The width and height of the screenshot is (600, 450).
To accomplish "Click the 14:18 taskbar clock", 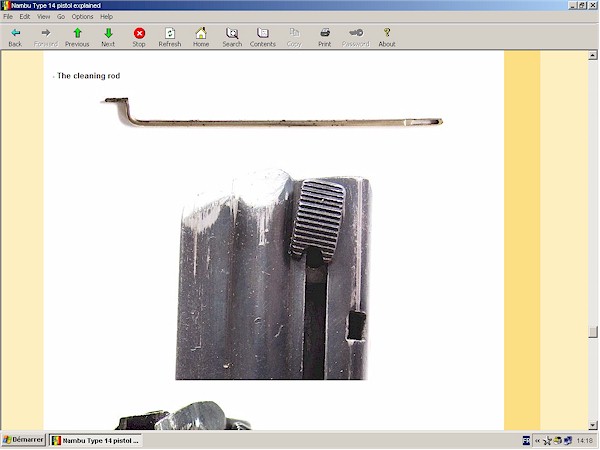I will (x=584, y=441).
